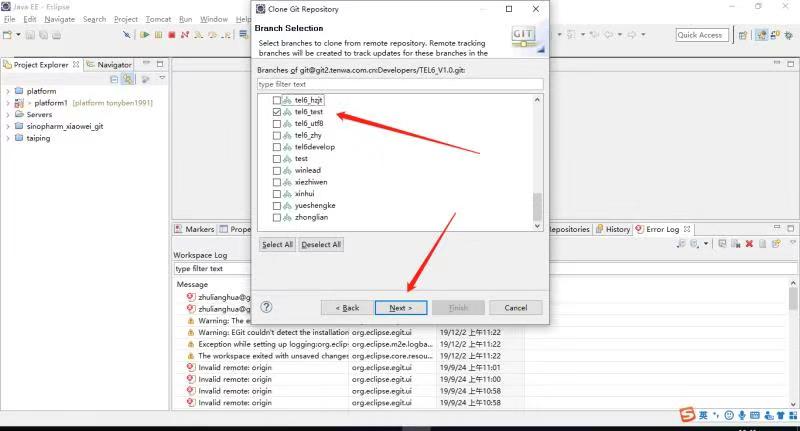Switch to the Markers tab

[194, 230]
